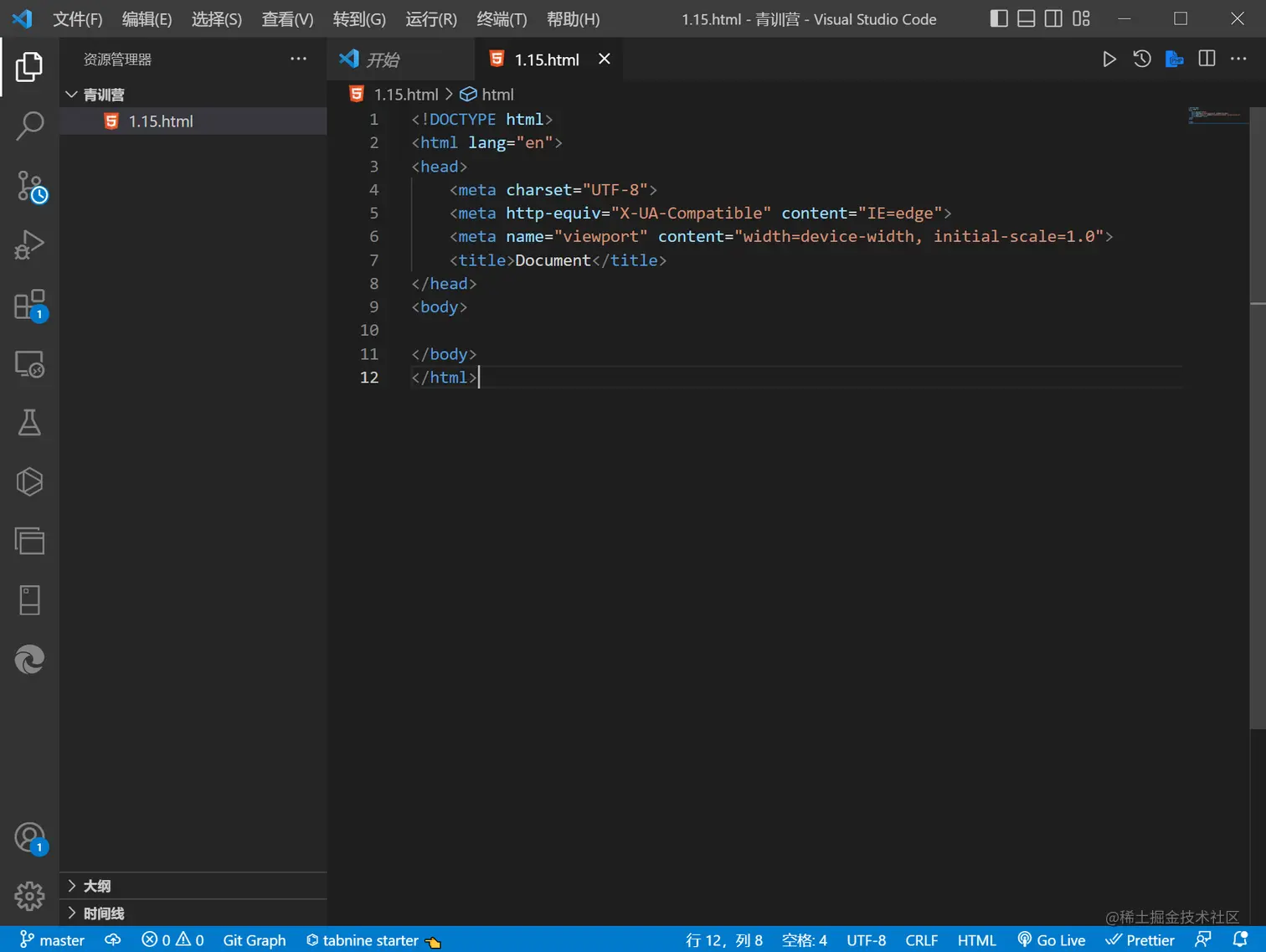This screenshot has height=952, width=1266.
Task: Click Go Live in status bar
Action: pos(1052,940)
